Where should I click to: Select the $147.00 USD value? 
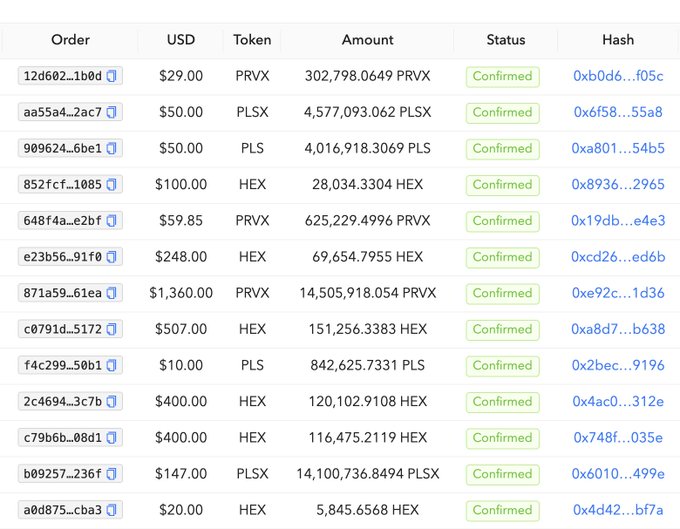(181, 473)
